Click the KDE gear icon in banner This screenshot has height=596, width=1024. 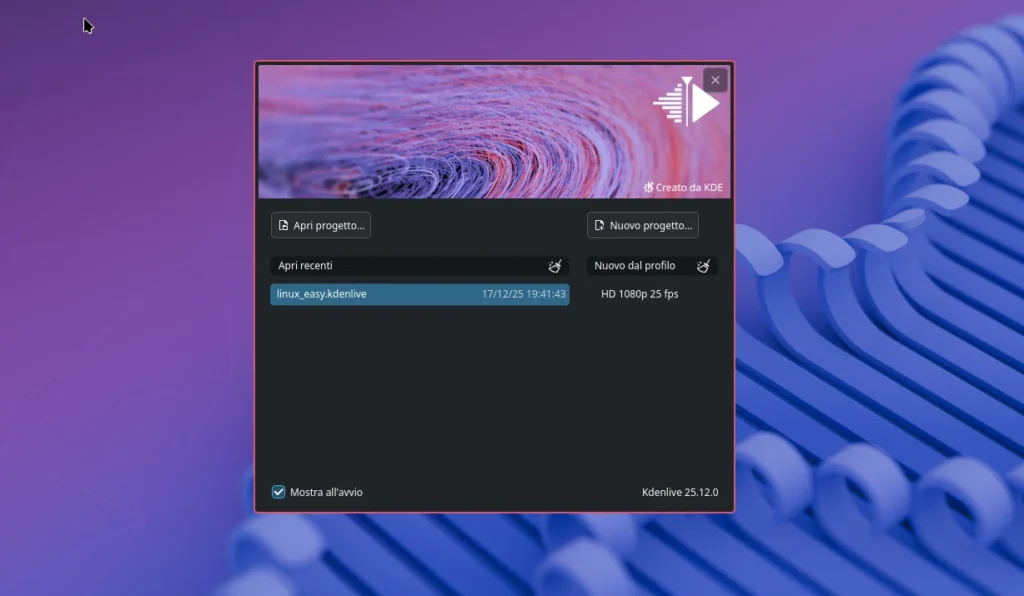pos(649,187)
